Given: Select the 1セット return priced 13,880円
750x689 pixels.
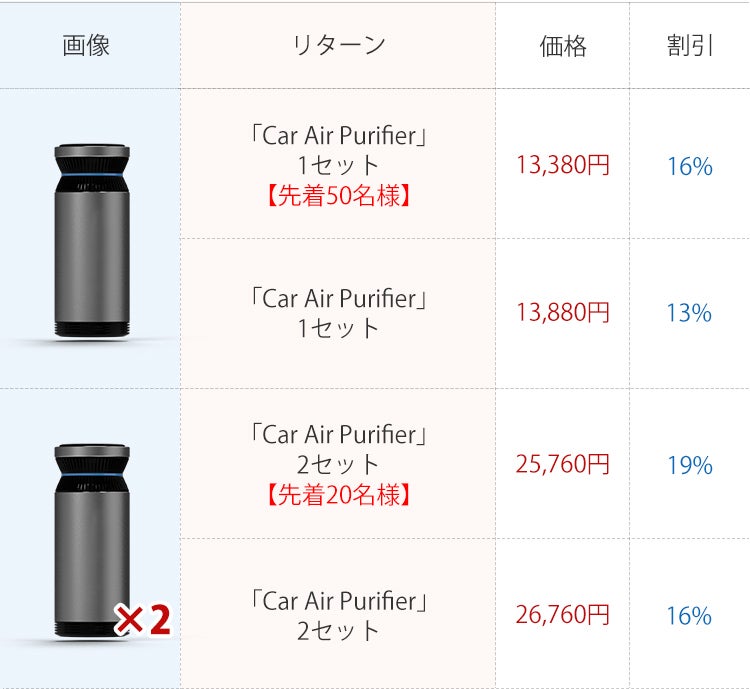Looking at the screenshot, I should tap(338, 313).
